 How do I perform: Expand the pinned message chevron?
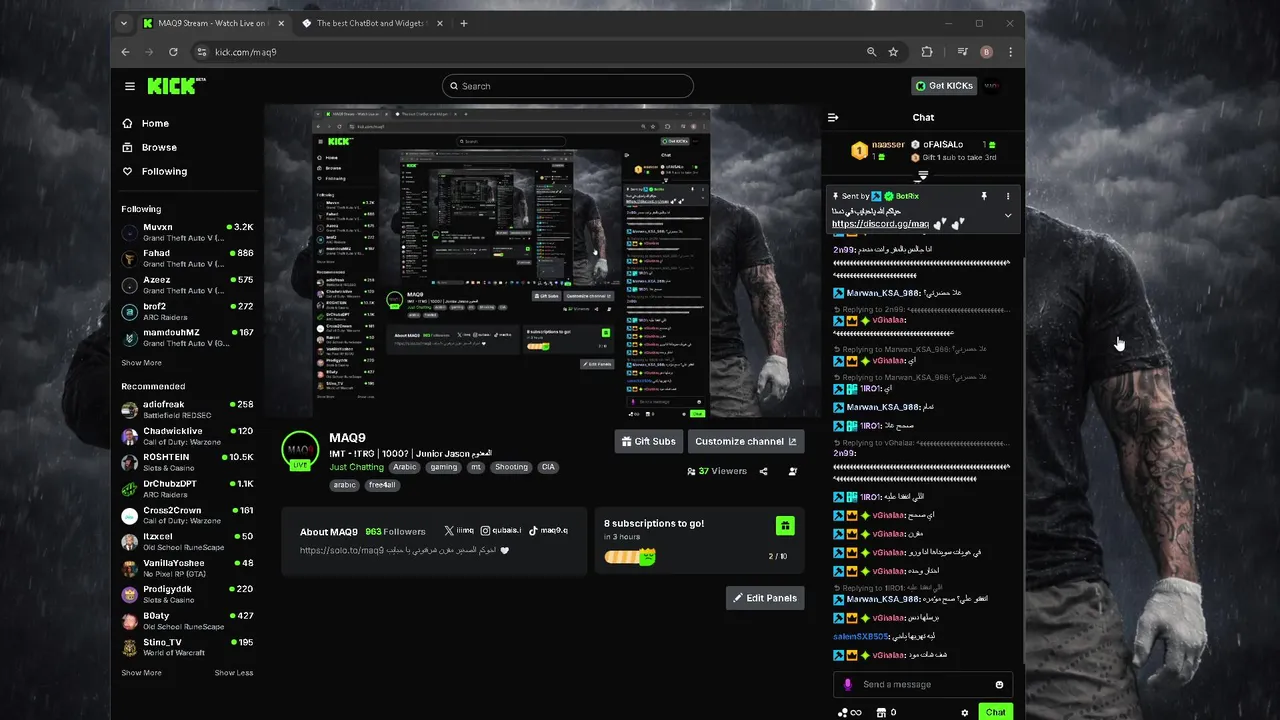(1008, 216)
